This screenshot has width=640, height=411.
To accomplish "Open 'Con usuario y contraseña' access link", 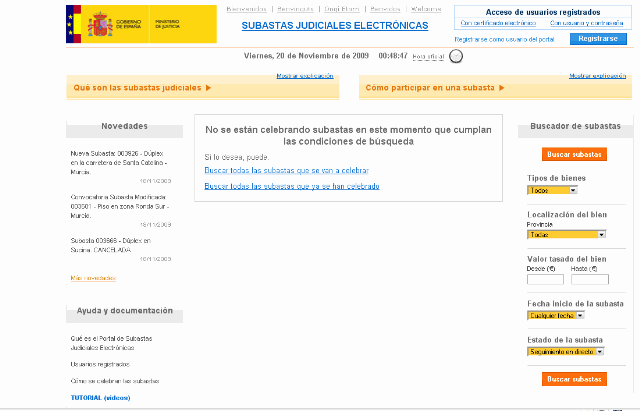I will point(587,23).
